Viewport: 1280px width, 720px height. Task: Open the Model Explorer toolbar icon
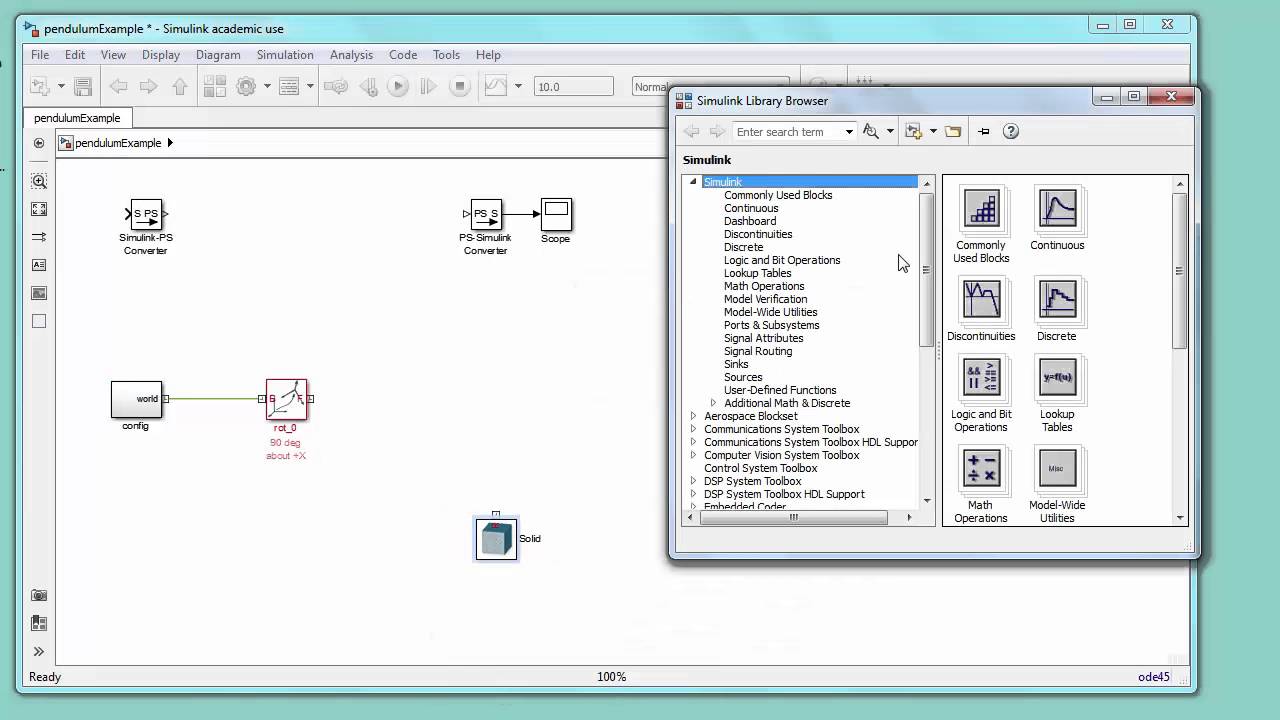pos(289,87)
